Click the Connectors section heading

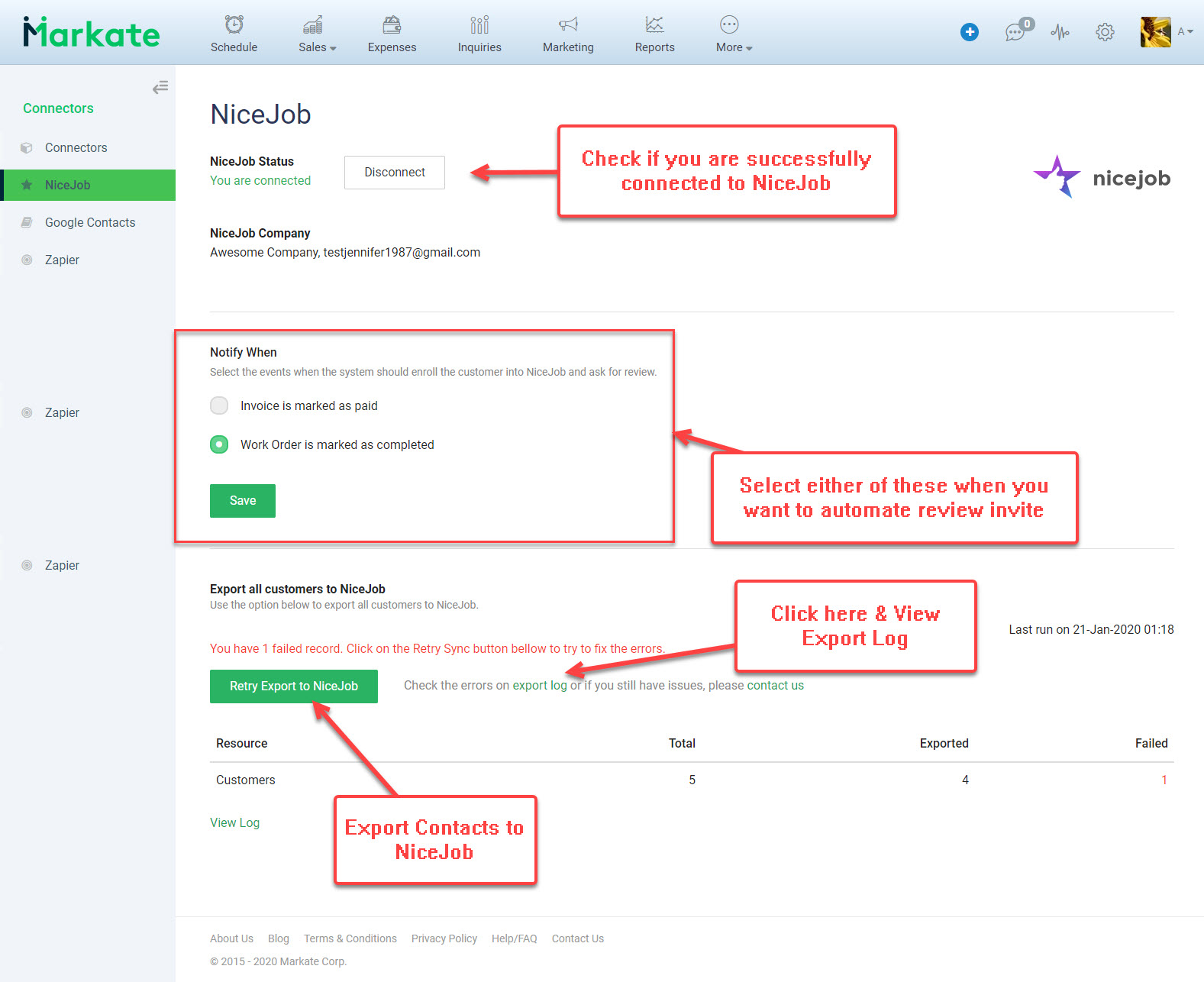pos(58,108)
